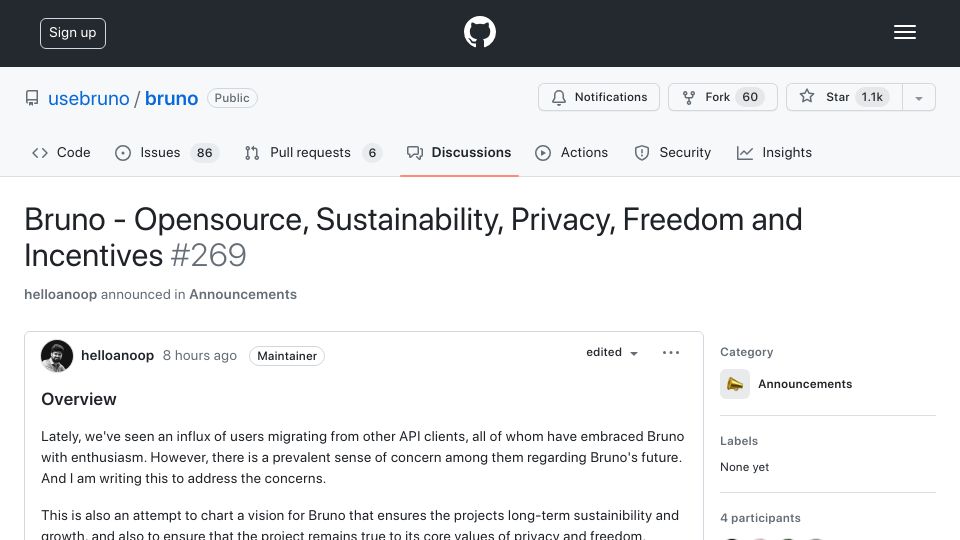Viewport: 960px width, 540px height.
Task: Click helloanoop's avatar image
Action: 57,356
